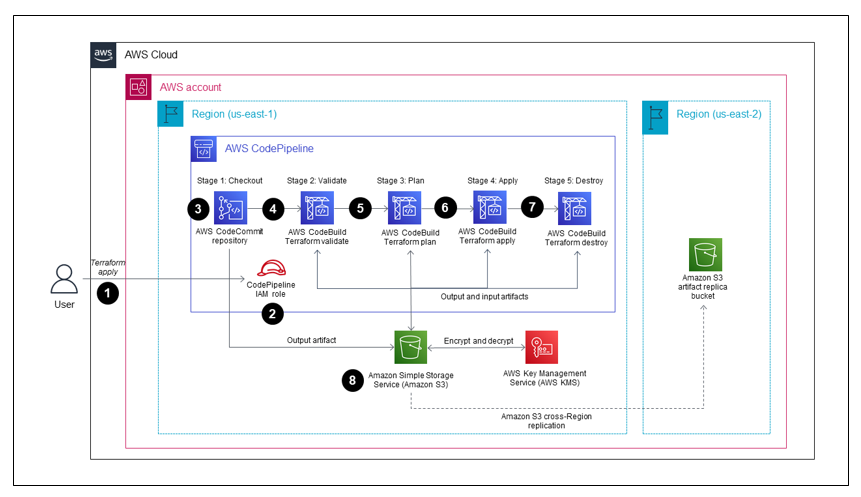Click the CodePipeline IAM role helmet icon
The image size is (861, 497).
click(271, 269)
